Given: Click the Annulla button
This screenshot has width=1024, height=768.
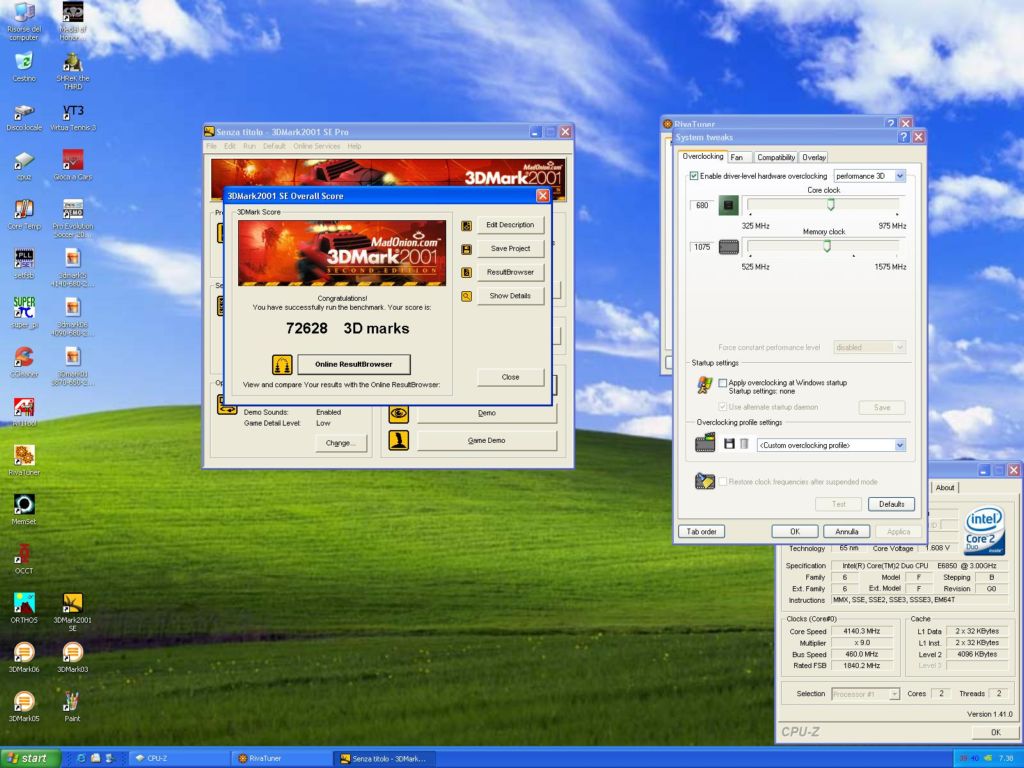Looking at the screenshot, I should 846,532.
